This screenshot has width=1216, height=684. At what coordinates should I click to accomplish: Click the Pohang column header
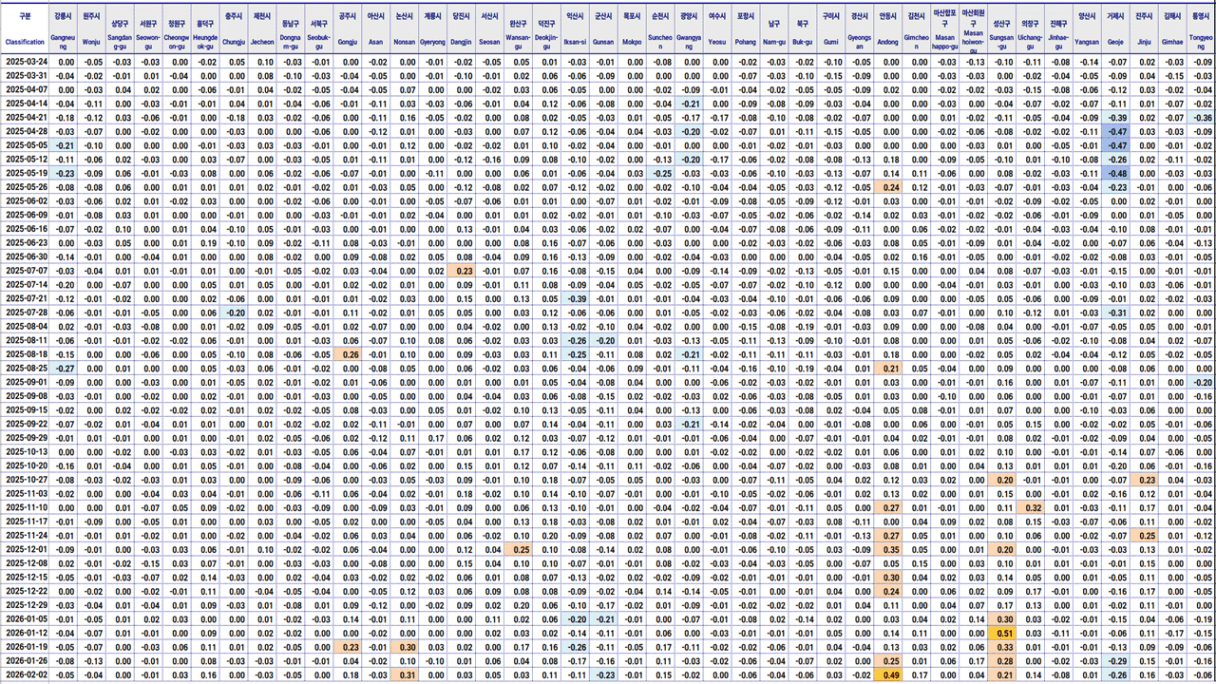click(745, 30)
